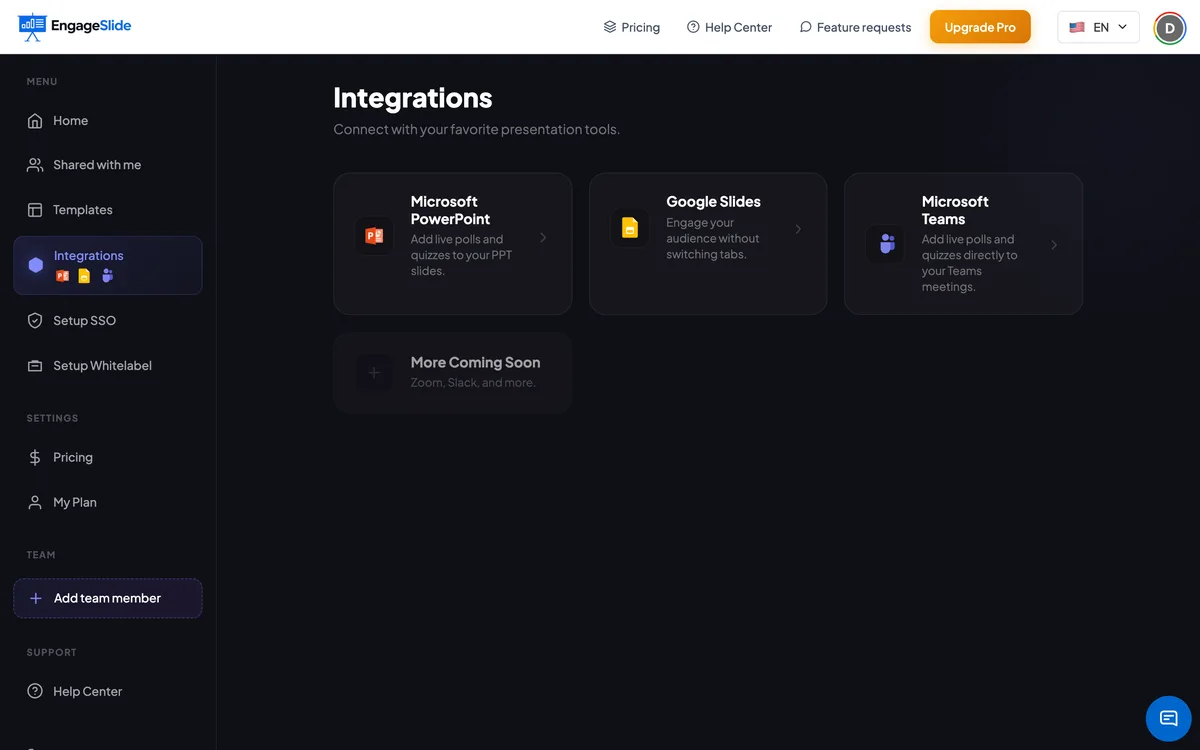Click the Google Slides logo on the card

point(630,228)
